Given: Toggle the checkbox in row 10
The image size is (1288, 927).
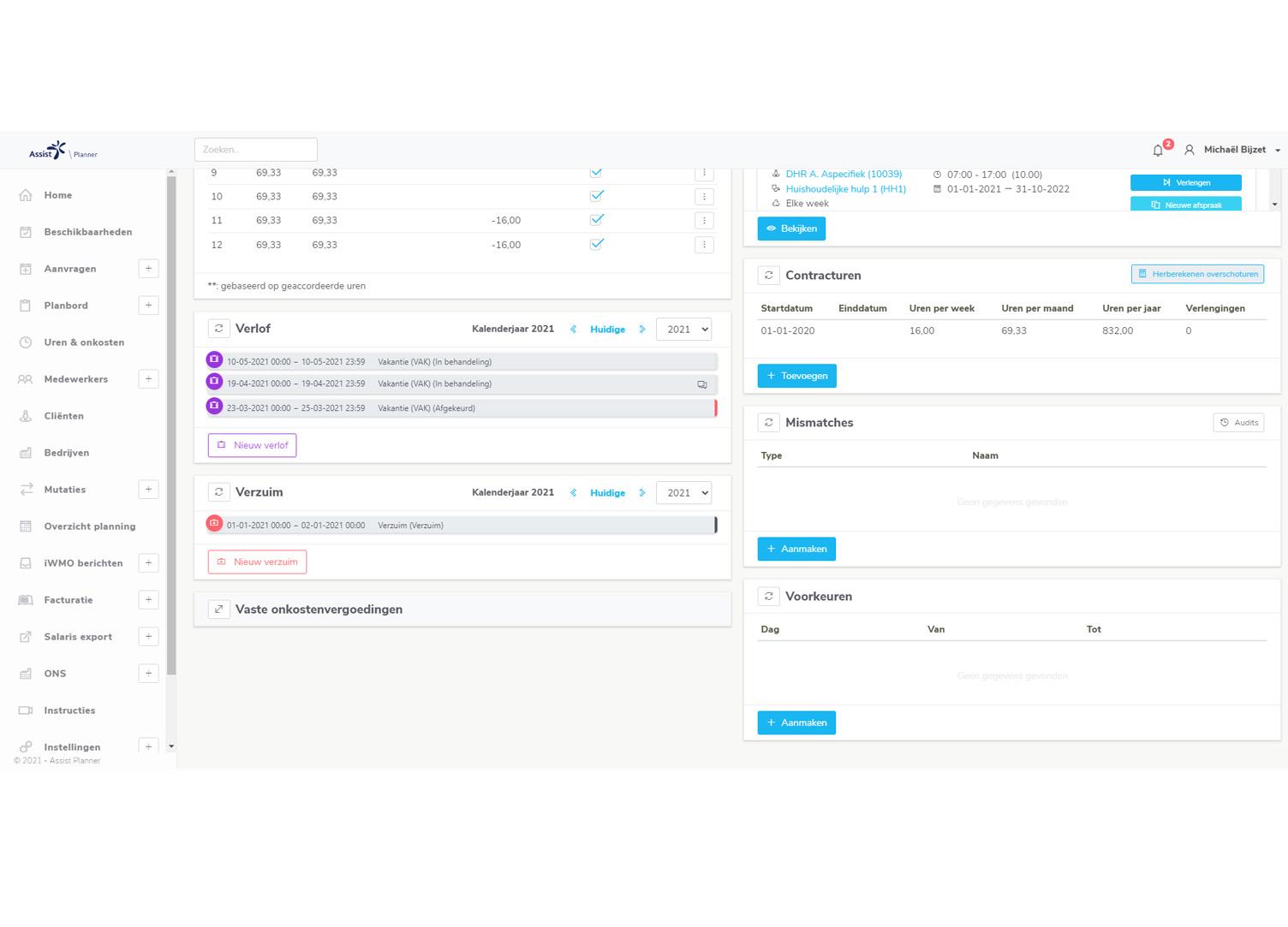Looking at the screenshot, I should click(597, 196).
